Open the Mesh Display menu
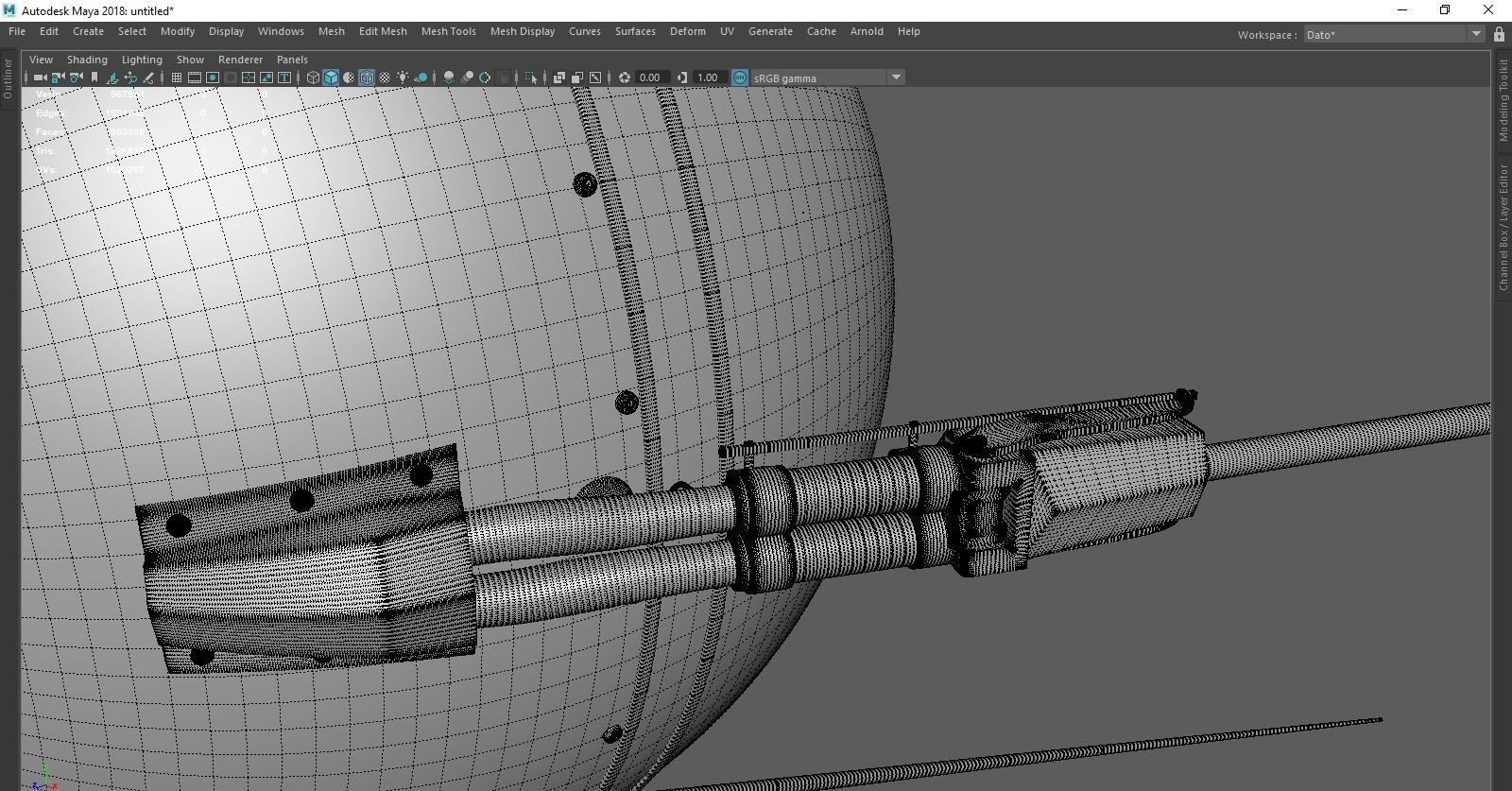 (x=523, y=31)
